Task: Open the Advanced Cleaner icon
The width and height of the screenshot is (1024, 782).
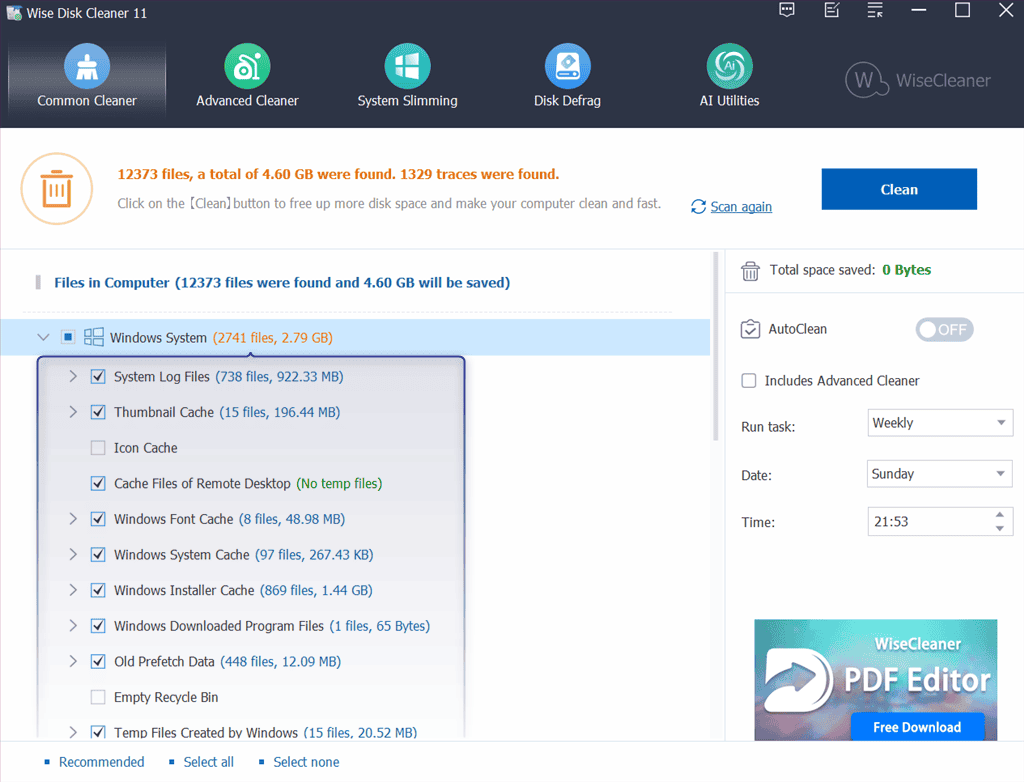Action: (x=247, y=67)
